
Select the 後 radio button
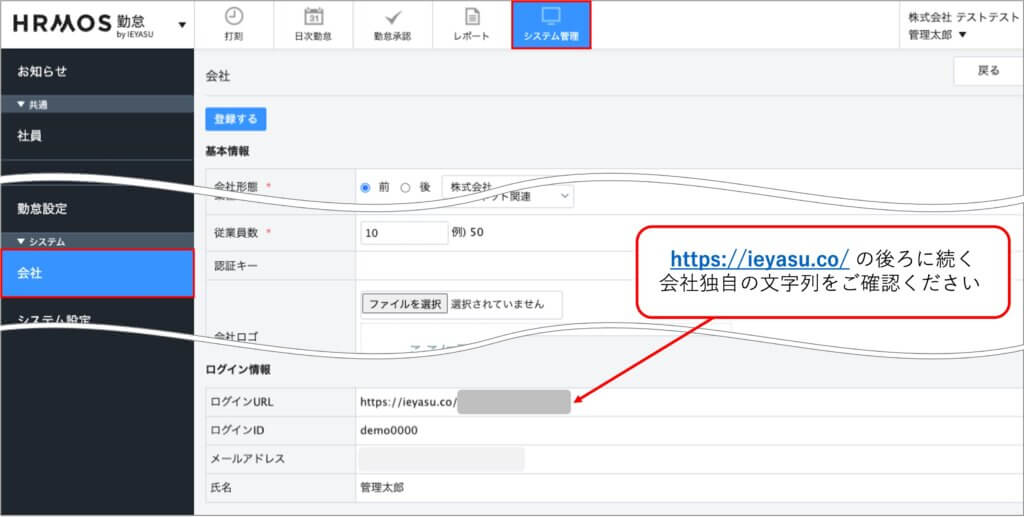405,187
